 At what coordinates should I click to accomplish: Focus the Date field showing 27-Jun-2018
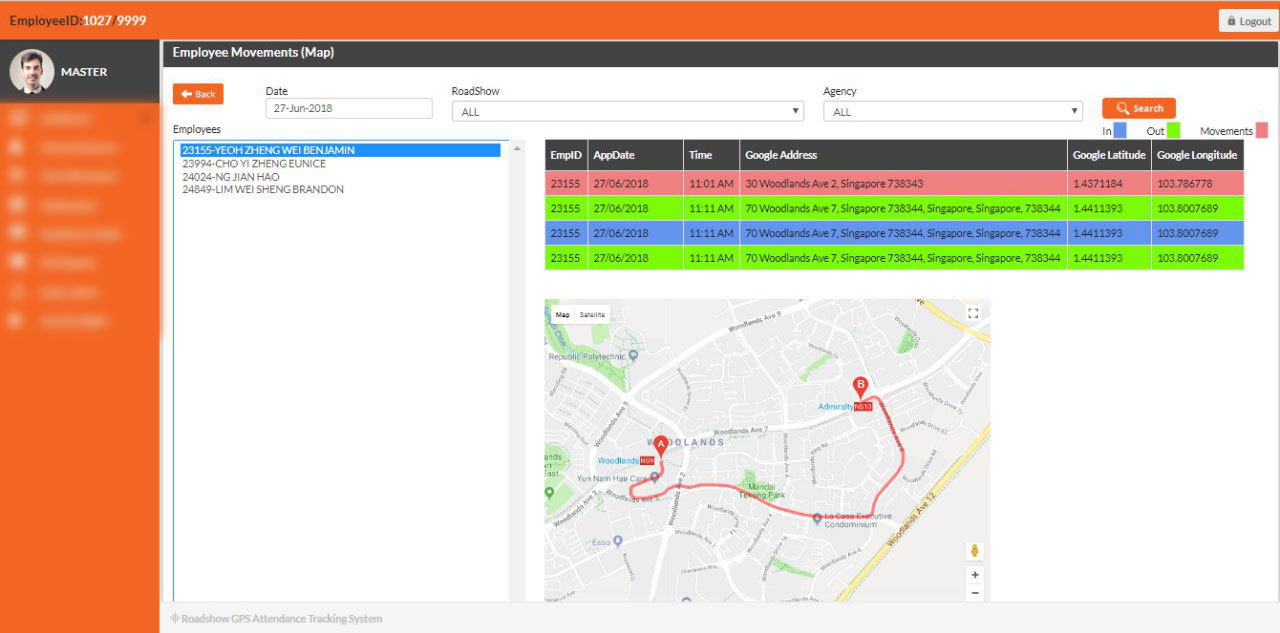pos(349,108)
